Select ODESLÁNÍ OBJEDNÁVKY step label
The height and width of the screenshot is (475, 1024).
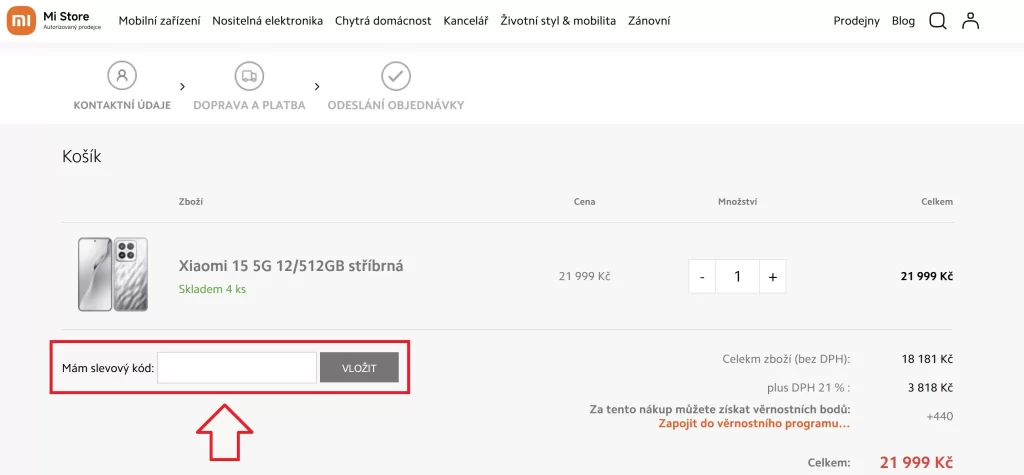click(x=396, y=105)
